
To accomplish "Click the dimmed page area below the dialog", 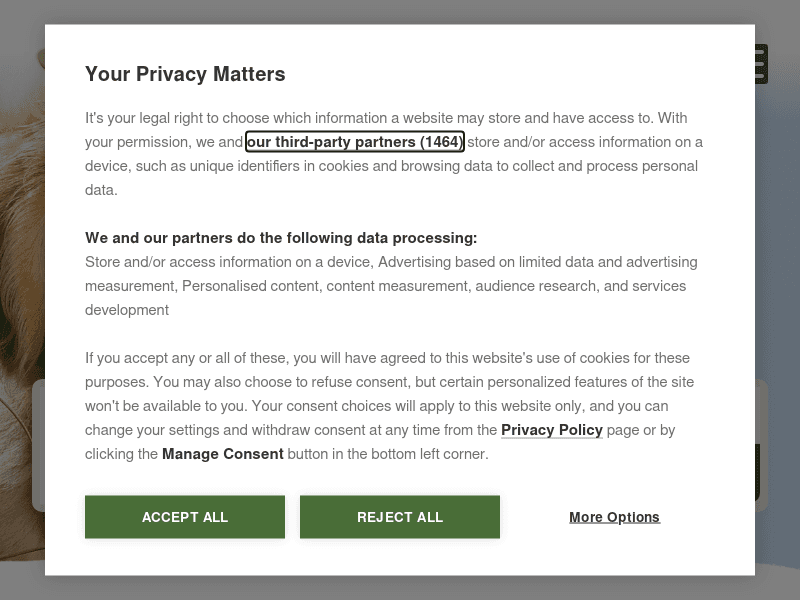I will 400,588.
